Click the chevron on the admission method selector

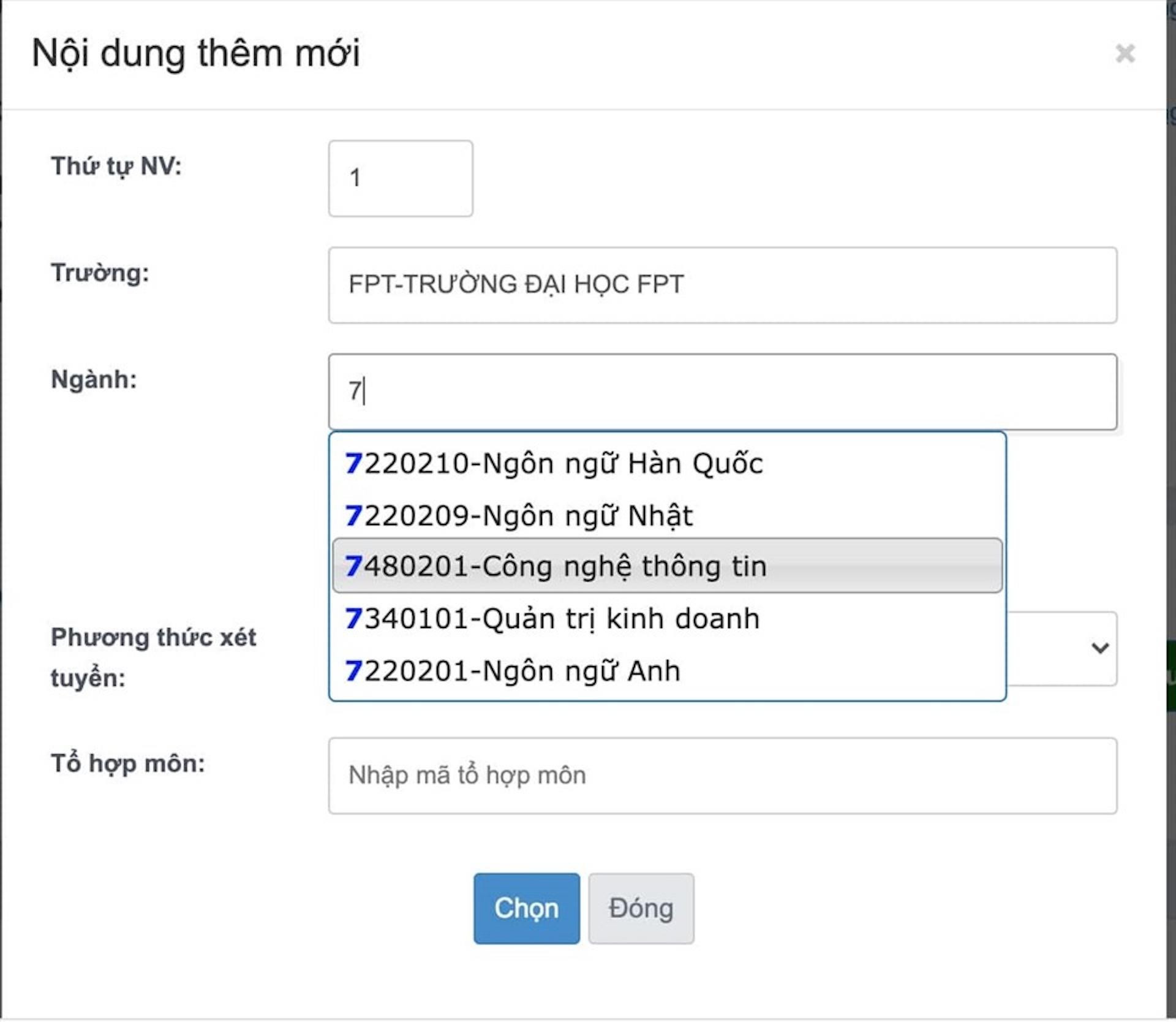(1099, 646)
